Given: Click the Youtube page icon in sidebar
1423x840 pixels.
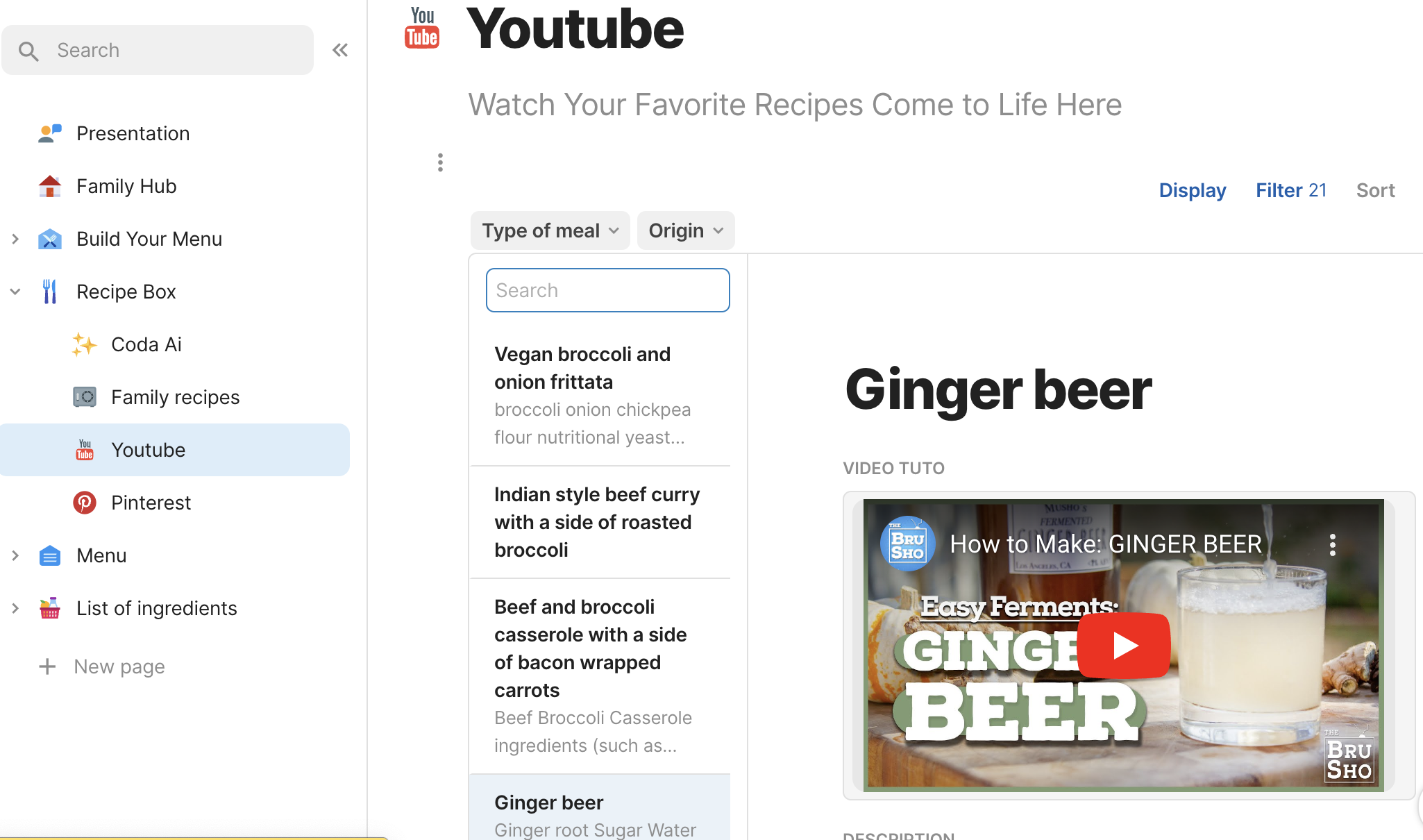Looking at the screenshot, I should click(x=84, y=449).
